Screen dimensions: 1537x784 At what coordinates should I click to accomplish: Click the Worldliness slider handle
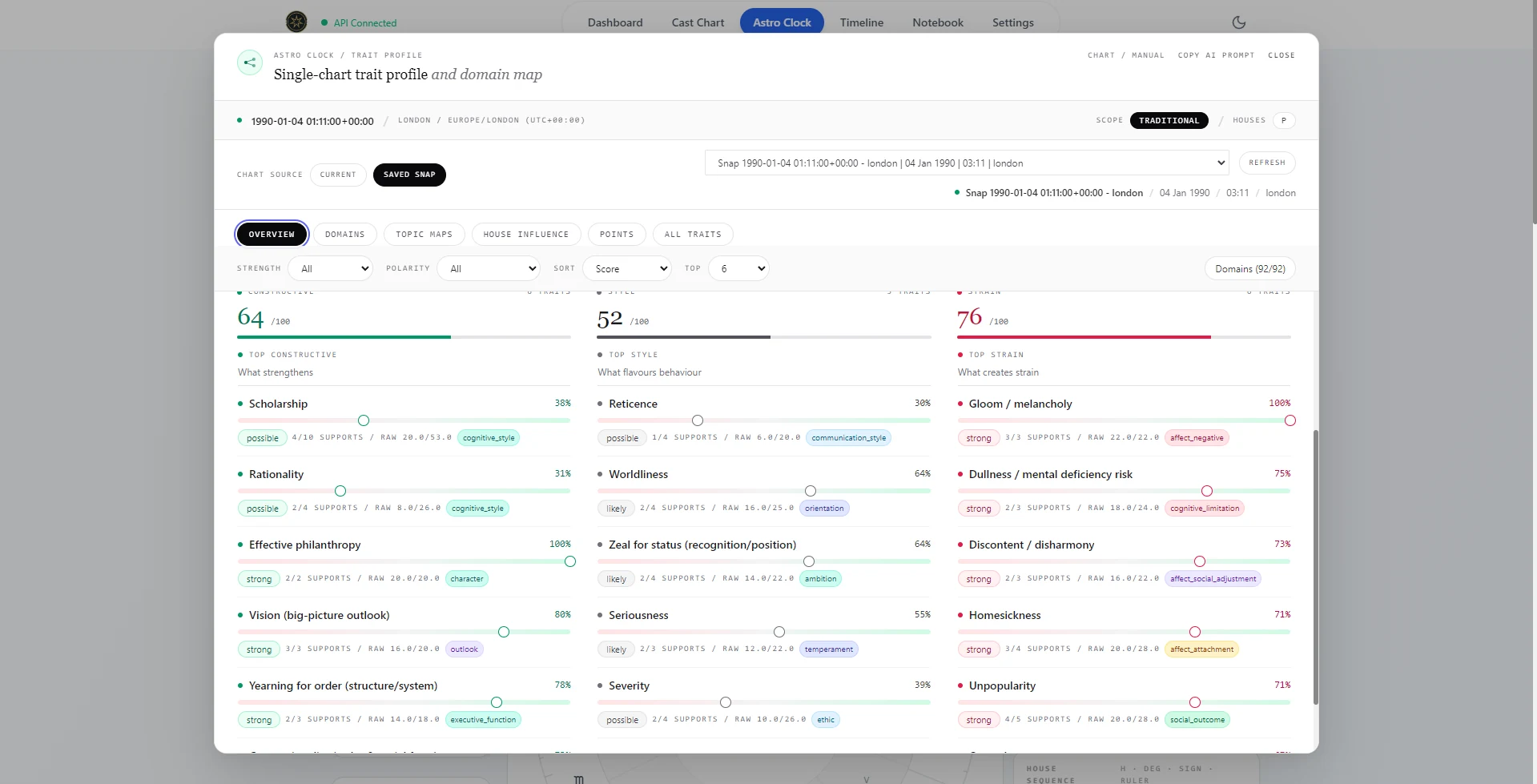pyautogui.click(x=811, y=491)
